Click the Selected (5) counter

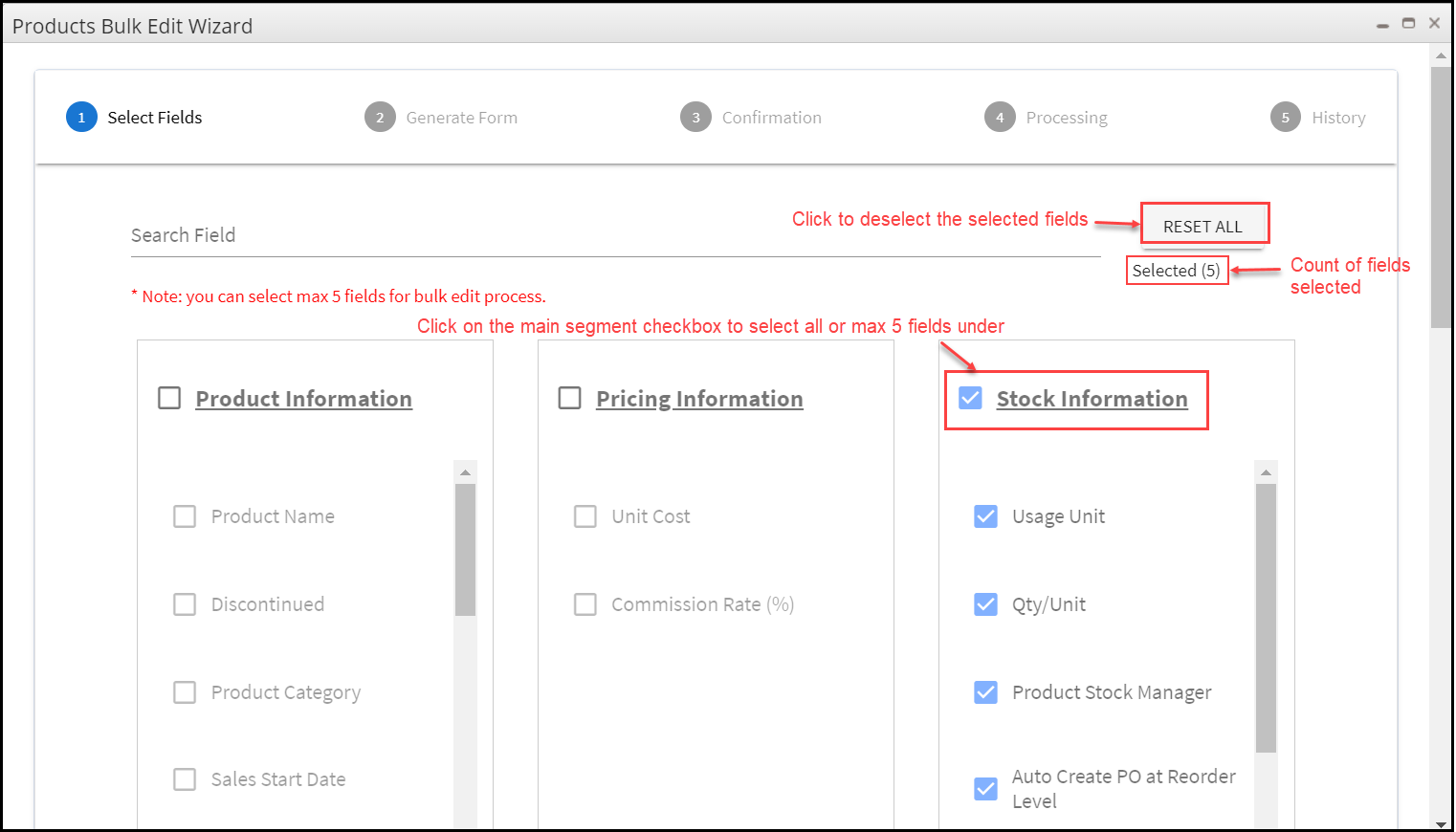pyautogui.click(x=1177, y=271)
